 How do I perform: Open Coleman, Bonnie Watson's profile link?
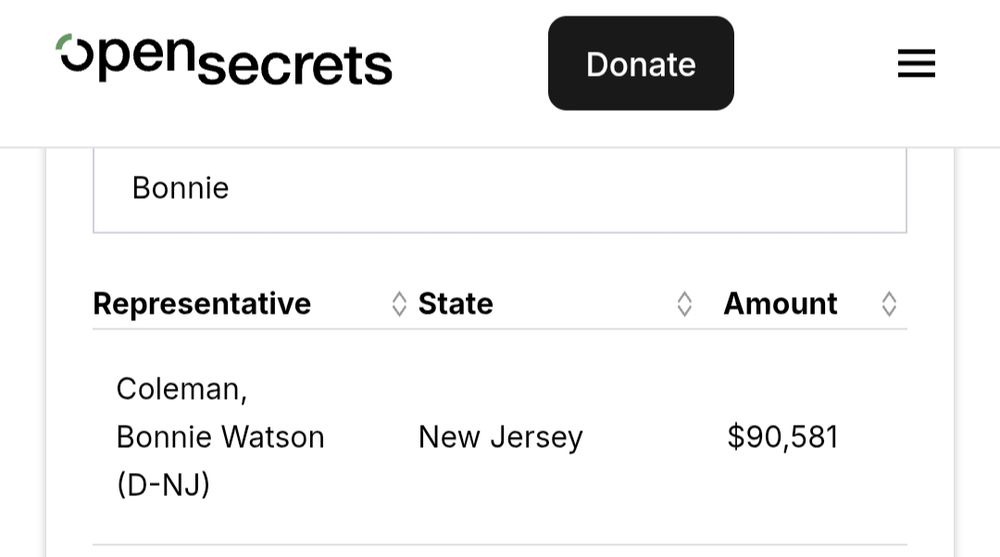[x=220, y=436]
